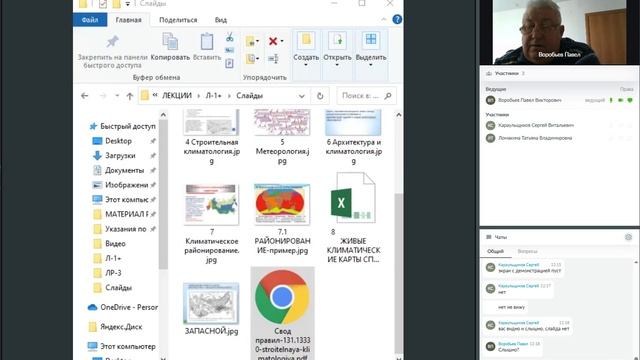Select Видео folder in navigation pane
This screenshot has width=640, height=360.
115,244
